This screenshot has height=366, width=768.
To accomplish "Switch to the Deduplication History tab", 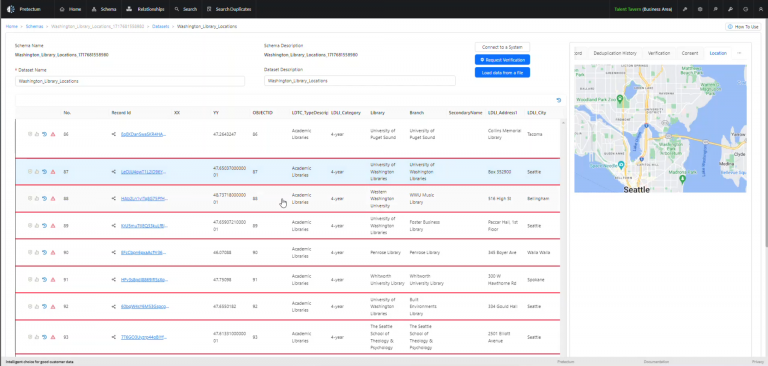I will point(615,53).
